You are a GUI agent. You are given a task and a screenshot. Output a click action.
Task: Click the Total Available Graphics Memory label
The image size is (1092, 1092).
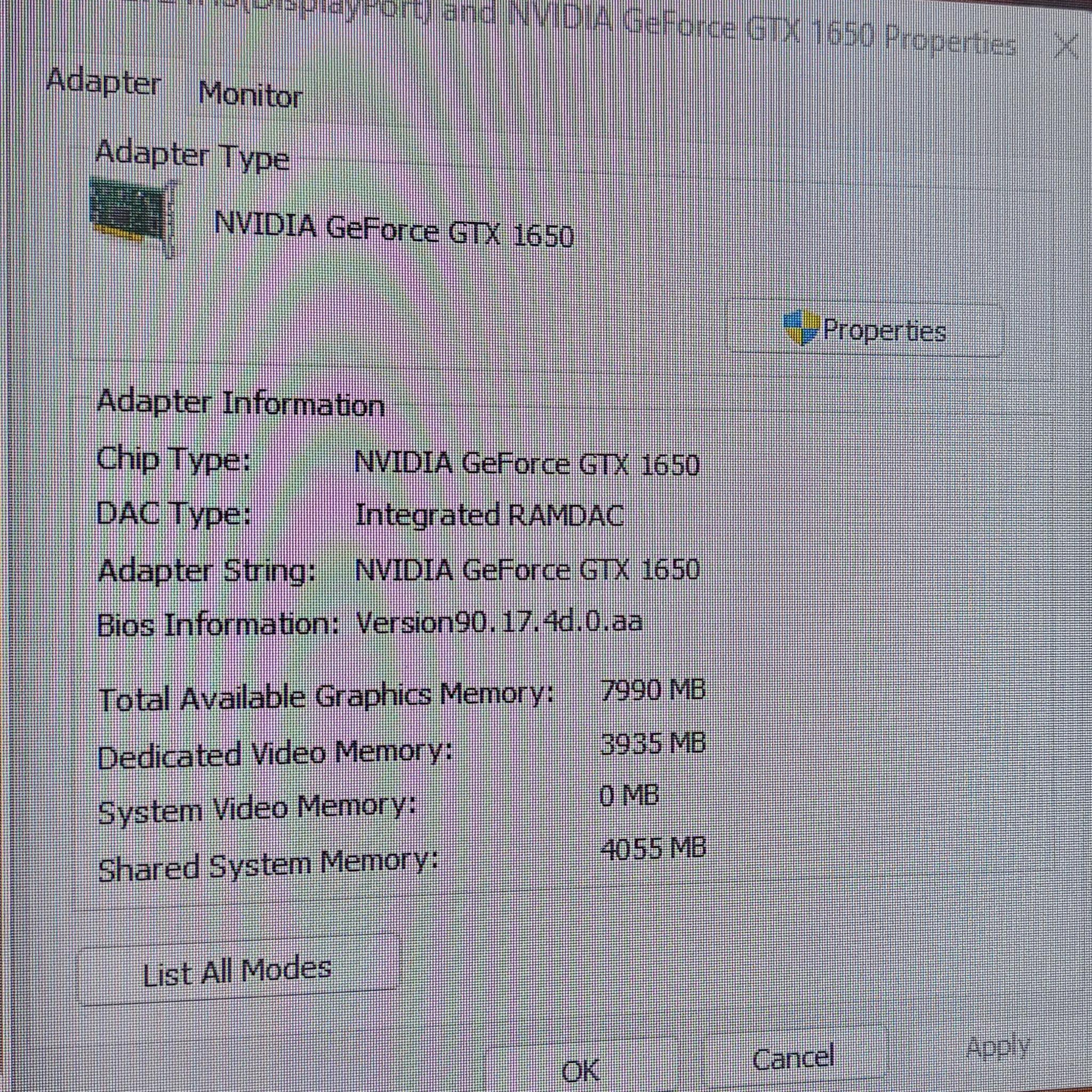[x=326, y=696]
